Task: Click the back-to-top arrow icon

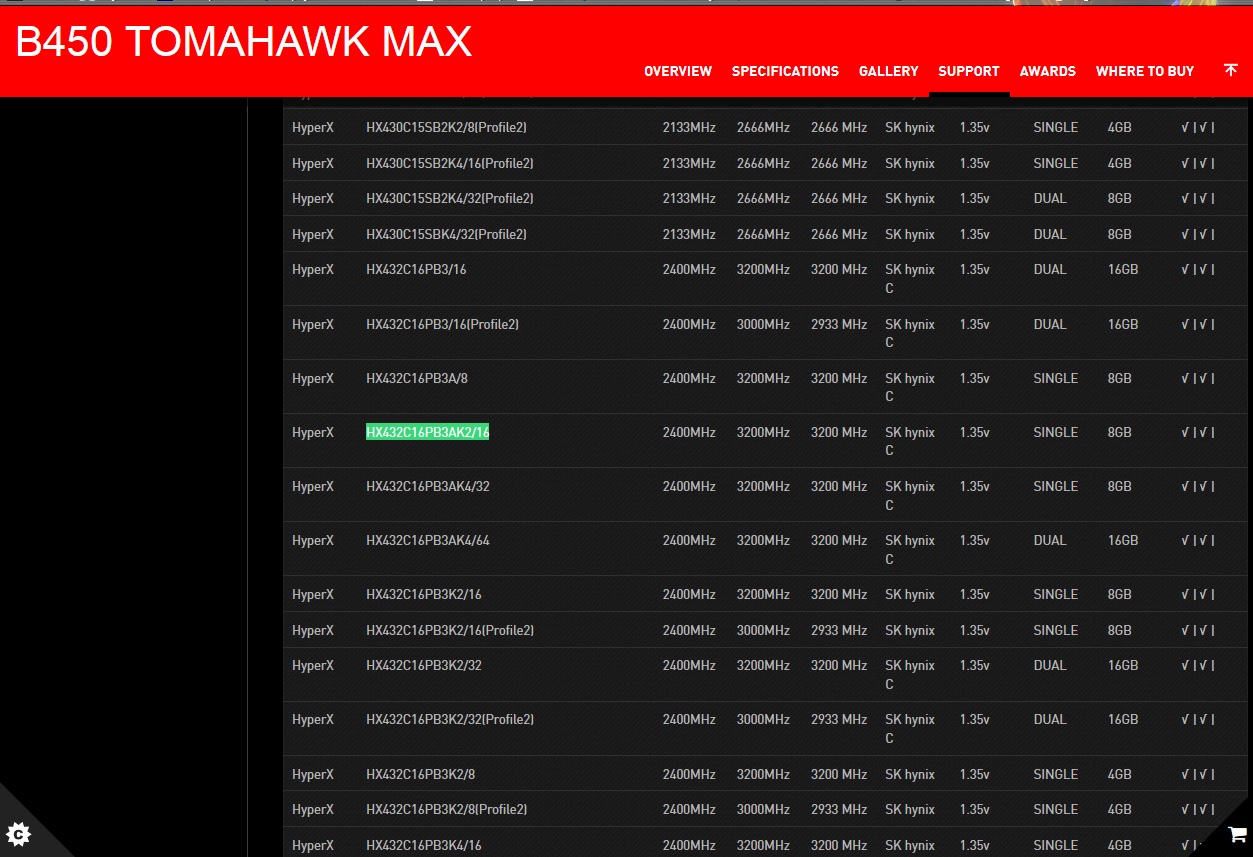Action: [x=1231, y=70]
